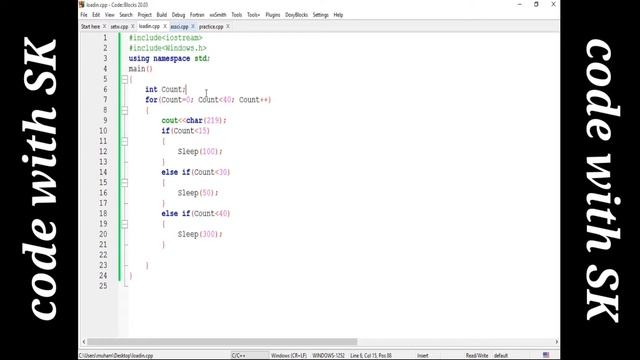Click the 'int Count;' line
This screenshot has width=640, height=360.
pyautogui.click(x=165, y=90)
